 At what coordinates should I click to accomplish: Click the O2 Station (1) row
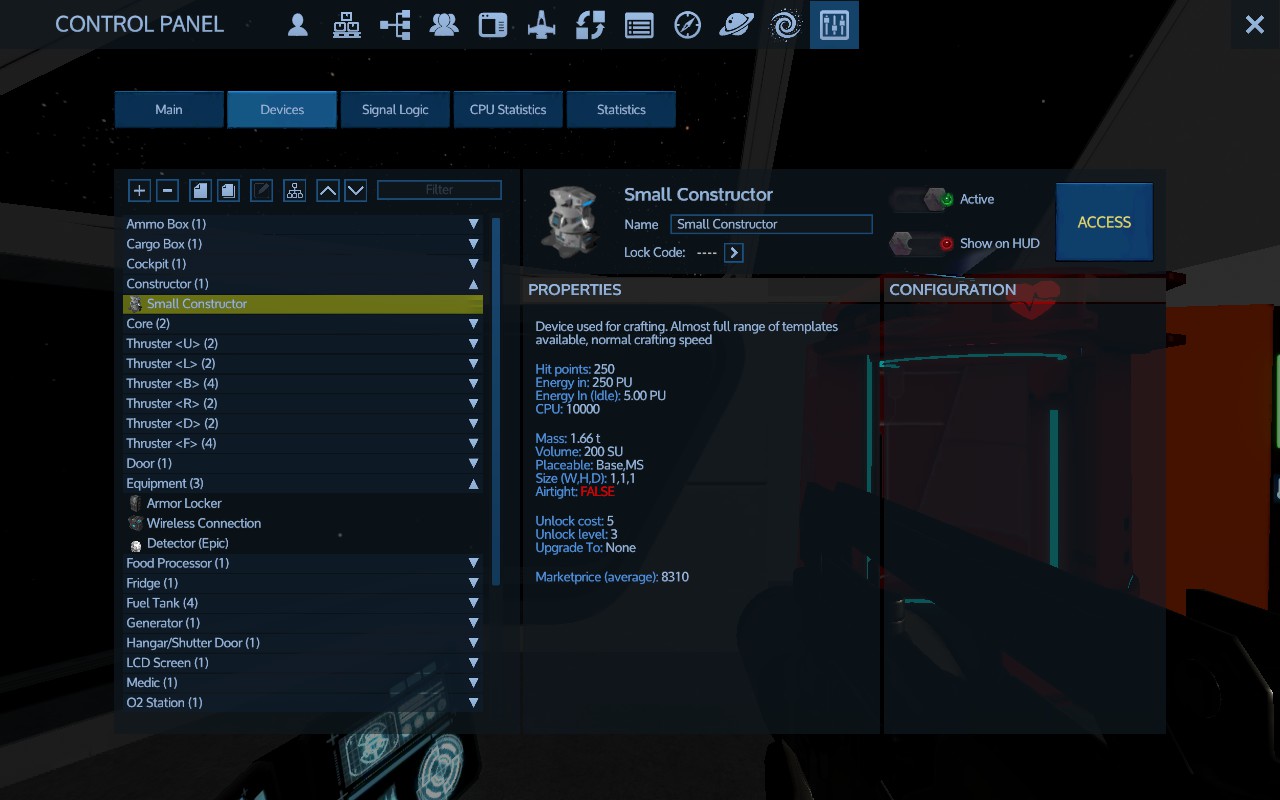(x=303, y=703)
